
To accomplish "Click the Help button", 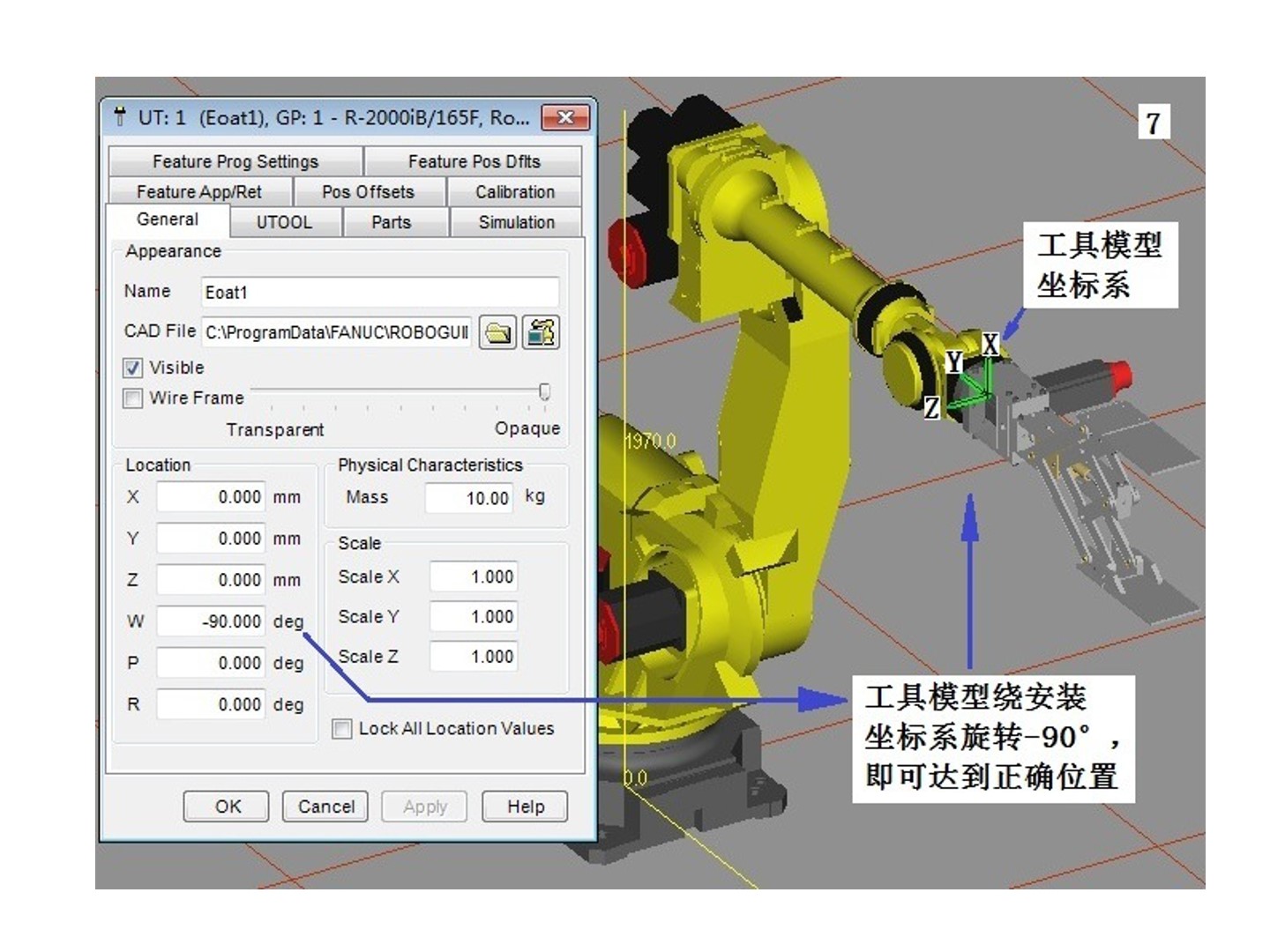I will click(525, 807).
